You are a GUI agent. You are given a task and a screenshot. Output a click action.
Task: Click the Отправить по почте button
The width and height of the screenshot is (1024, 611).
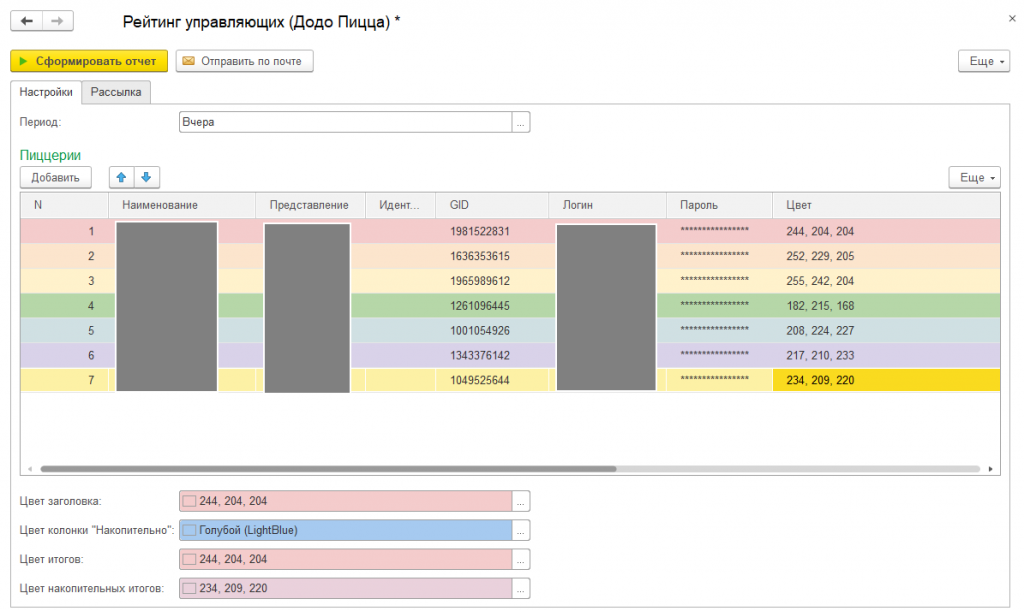click(244, 61)
